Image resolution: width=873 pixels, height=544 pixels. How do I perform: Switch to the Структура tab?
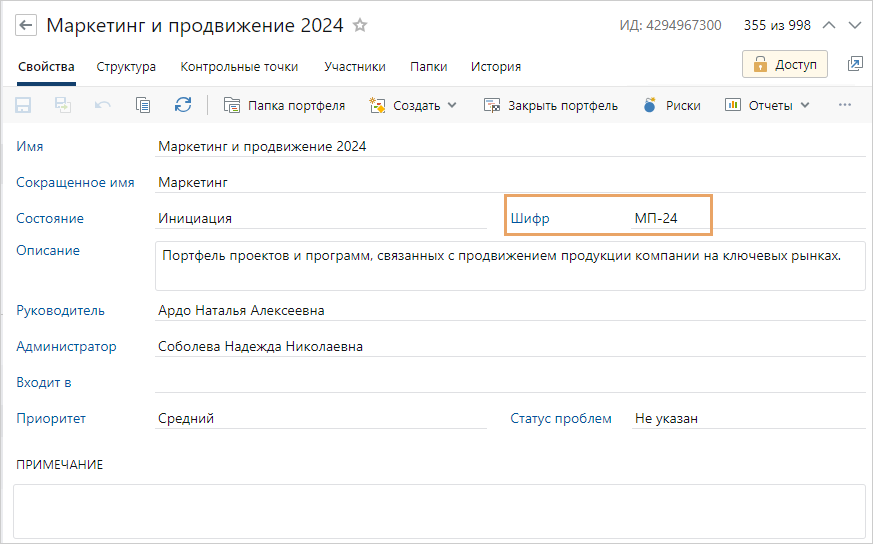point(126,67)
